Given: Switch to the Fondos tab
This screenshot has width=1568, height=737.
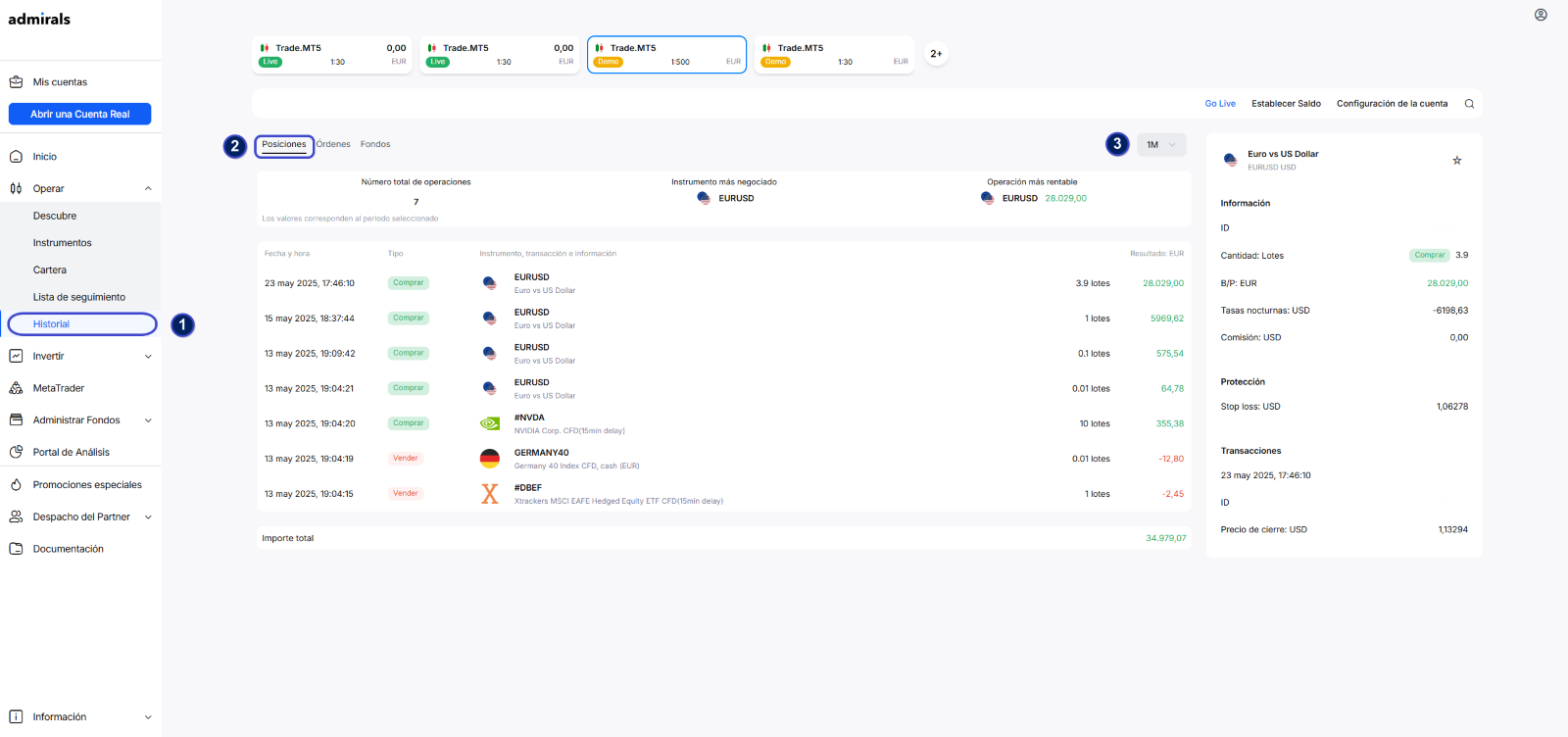Looking at the screenshot, I should click(x=375, y=145).
